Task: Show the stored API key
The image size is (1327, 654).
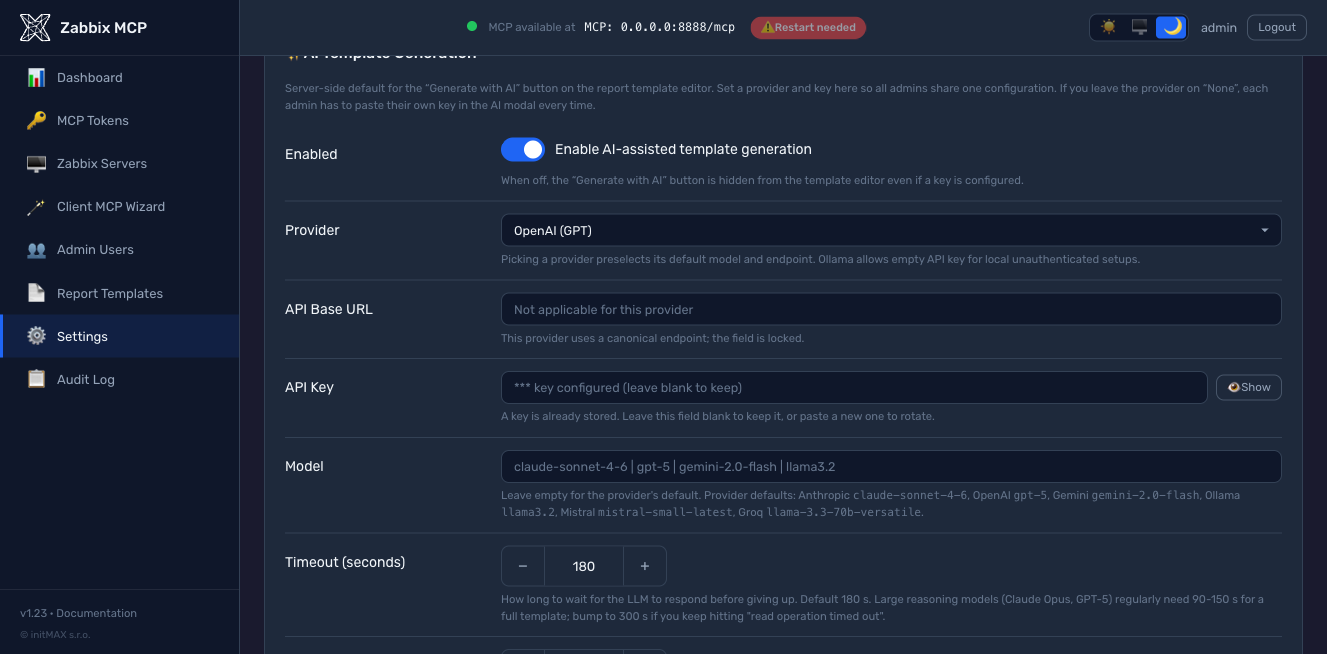Action: click(1249, 387)
